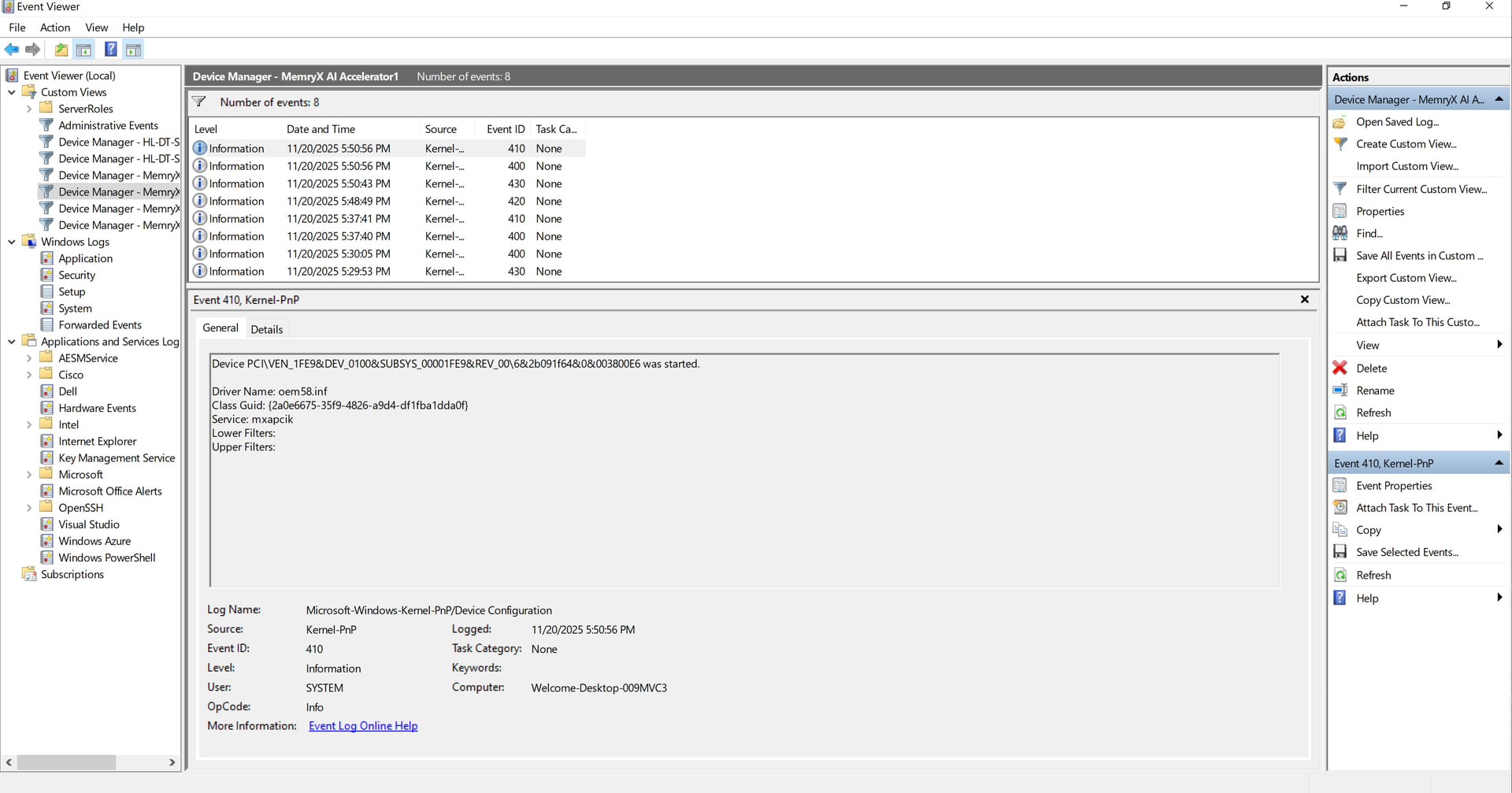Expand the OpenSSH folder
This screenshot has width=1512, height=793.
click(29, 508)
